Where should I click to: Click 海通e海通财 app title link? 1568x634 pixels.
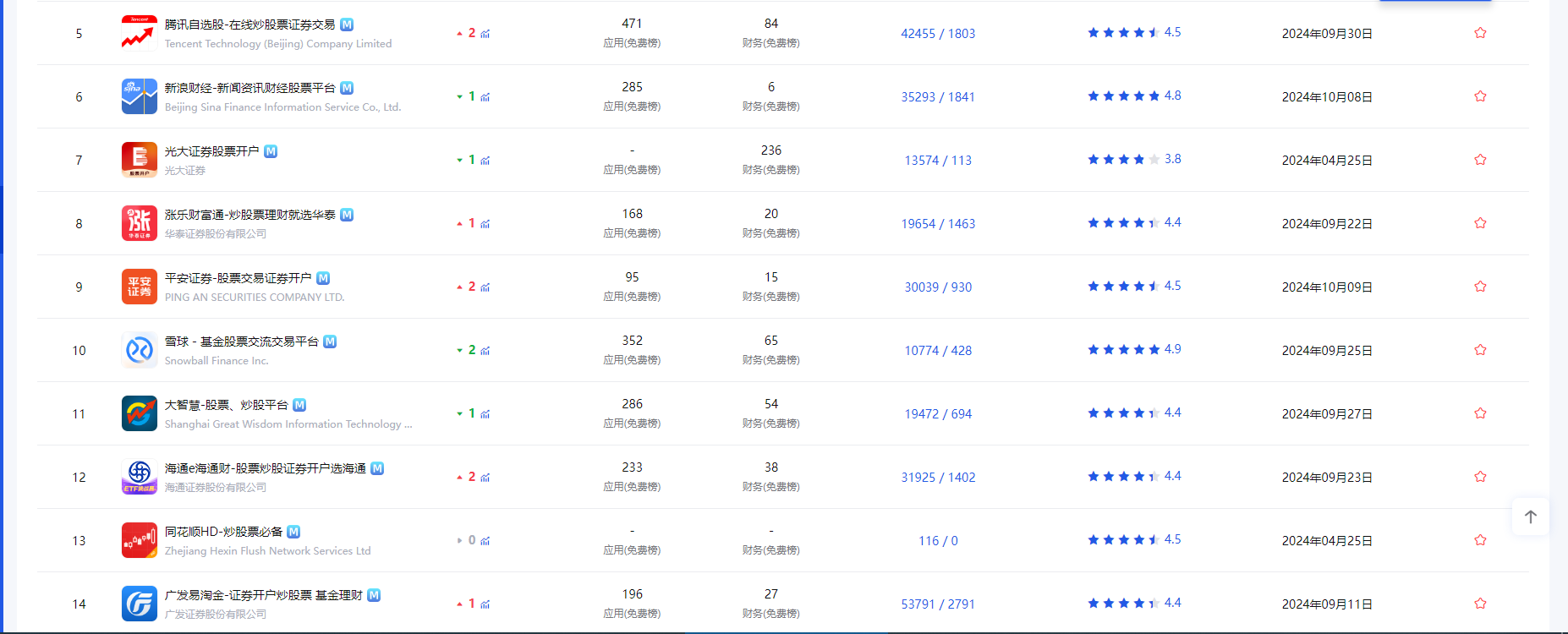click(265, 468)
